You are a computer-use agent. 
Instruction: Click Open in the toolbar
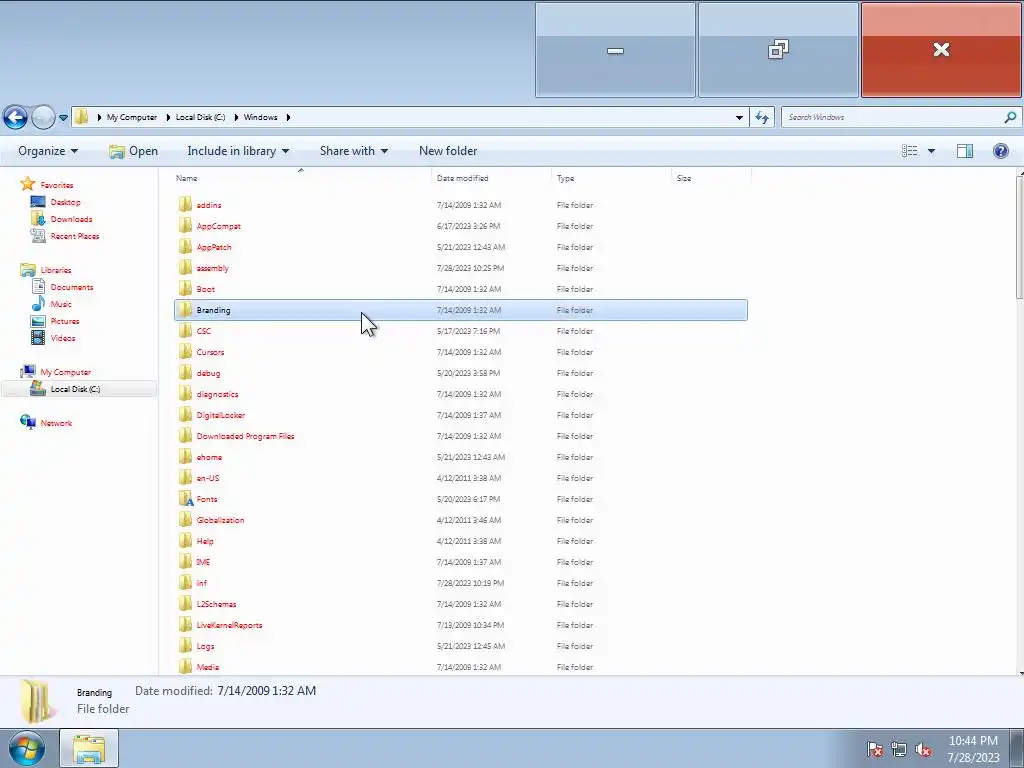pos(133,151)
